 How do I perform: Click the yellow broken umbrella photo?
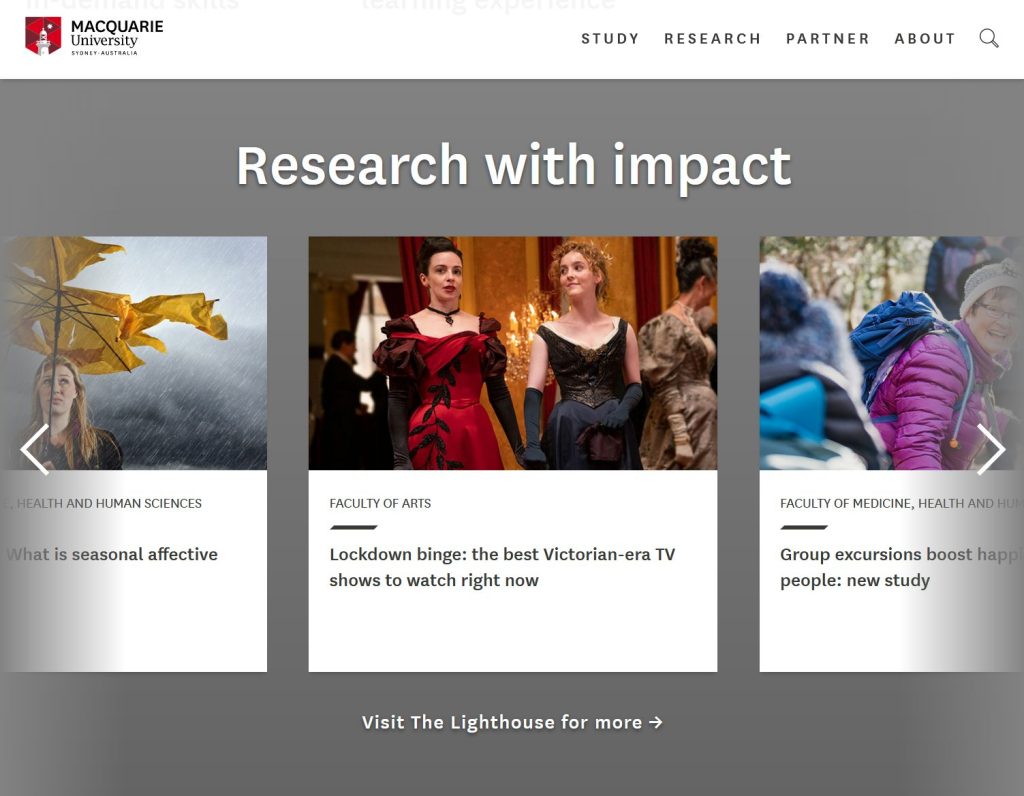click(134, 353)
